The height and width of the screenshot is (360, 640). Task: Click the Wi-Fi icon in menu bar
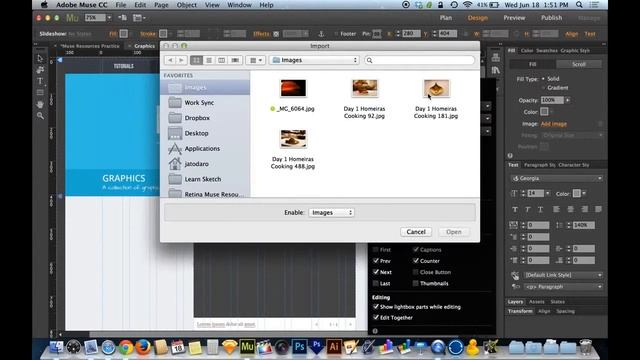coord(467,5)
